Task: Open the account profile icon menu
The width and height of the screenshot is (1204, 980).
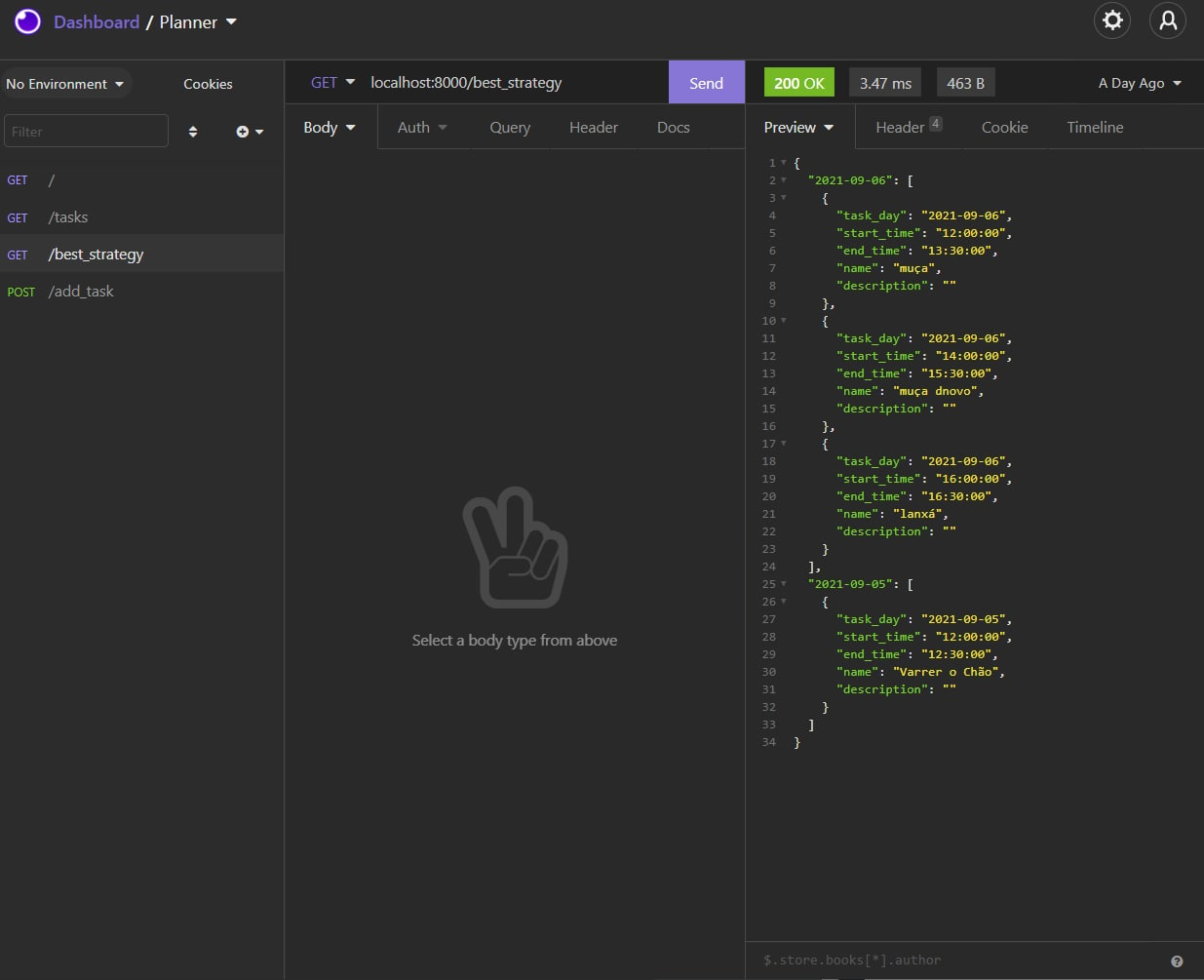Action: click(x=1168, y=20)
